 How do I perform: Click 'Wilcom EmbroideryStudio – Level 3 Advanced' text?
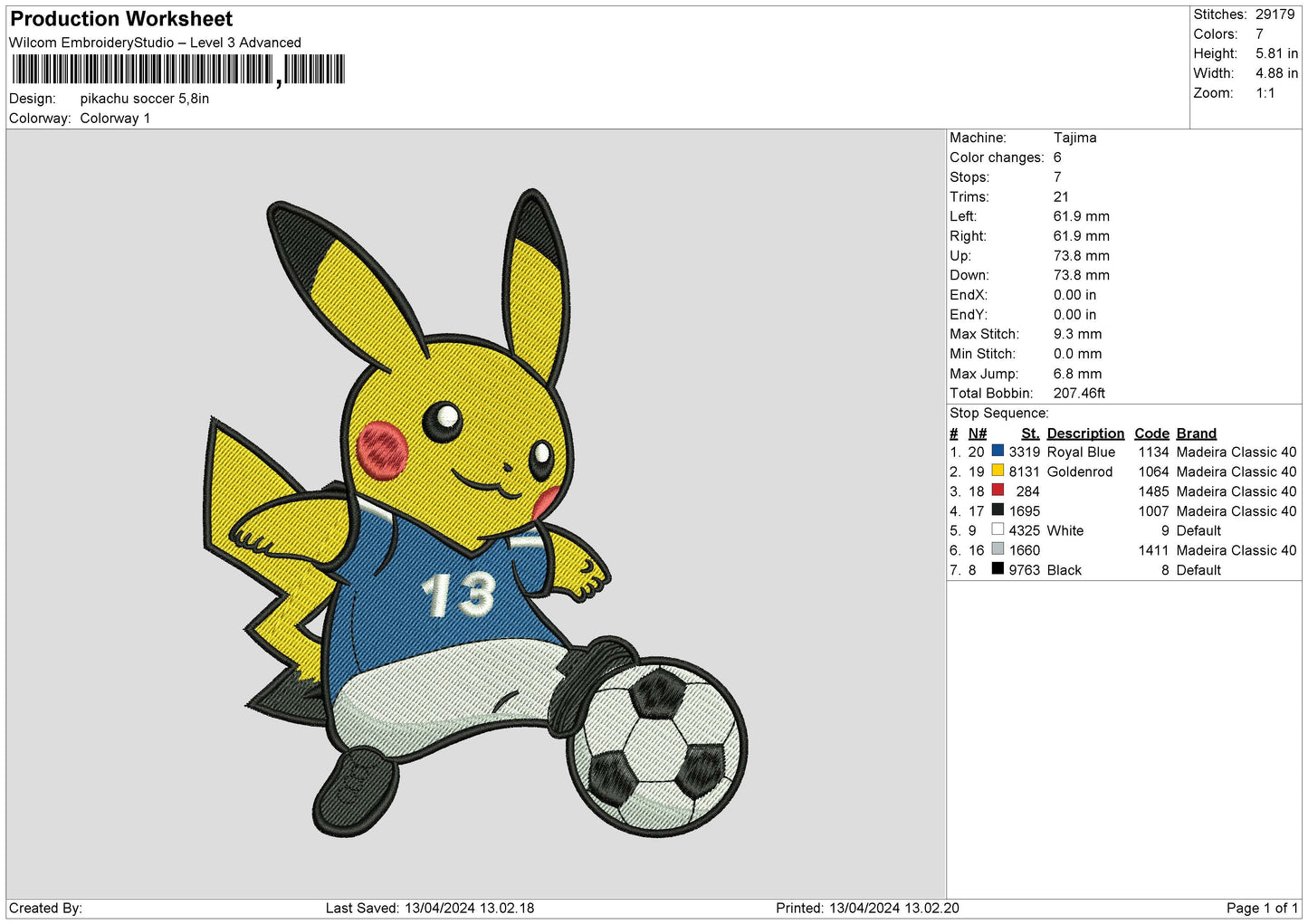155,43
